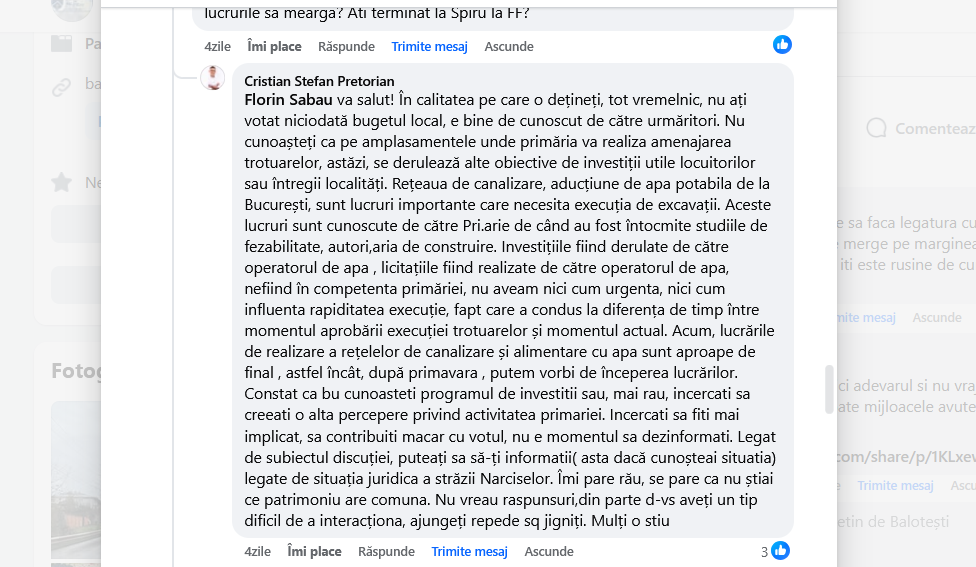Click the chain link icon in left sidebar
Screen dimensions: 976x567
pyautogui.click(x=62, y=87)
